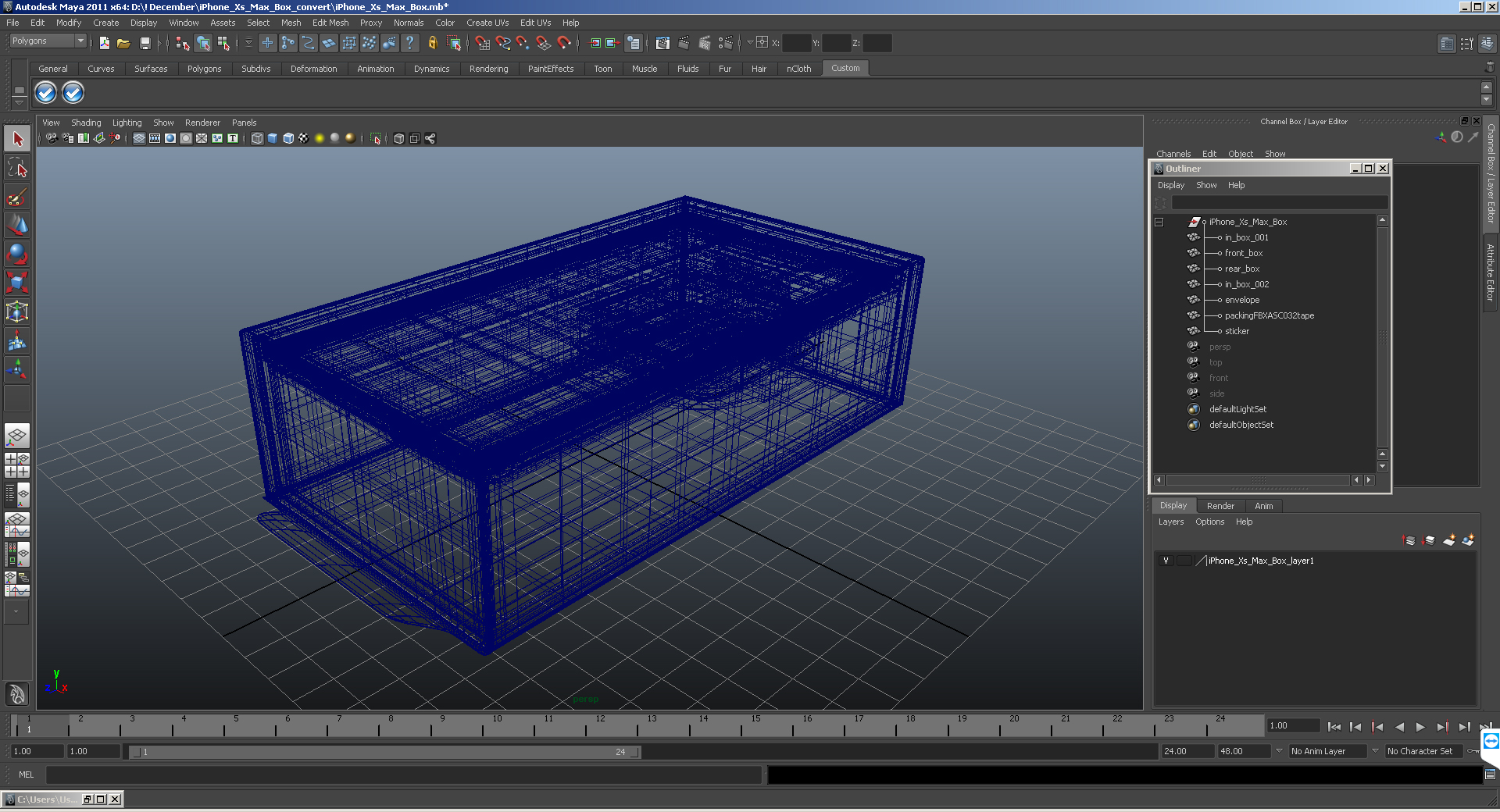Select the Soft Modification tool
This screenshot has width=1500, height=812.
17,340
